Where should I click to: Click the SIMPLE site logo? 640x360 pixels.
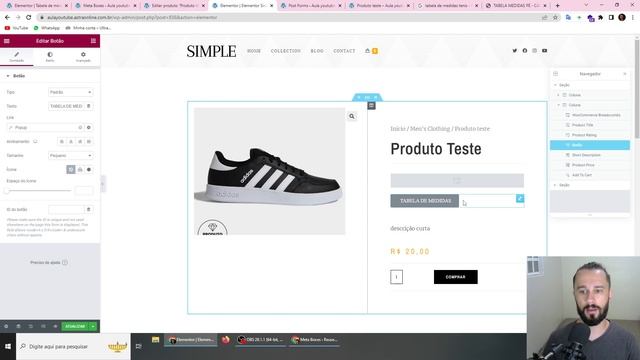211,51
